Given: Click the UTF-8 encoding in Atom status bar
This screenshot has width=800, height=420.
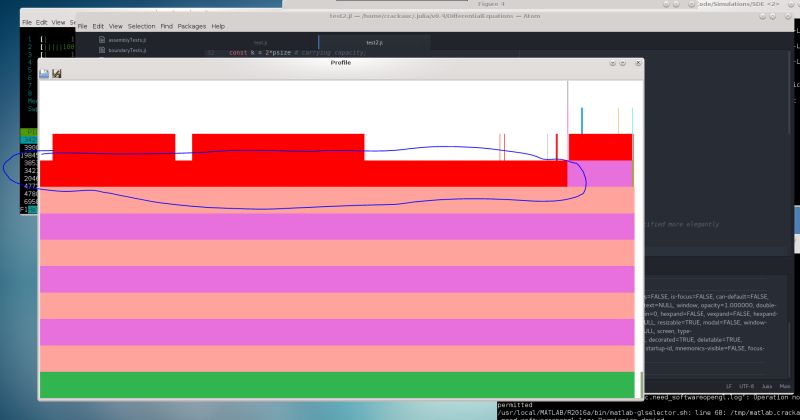Looking at the screenshot, I should click(746, 386).
